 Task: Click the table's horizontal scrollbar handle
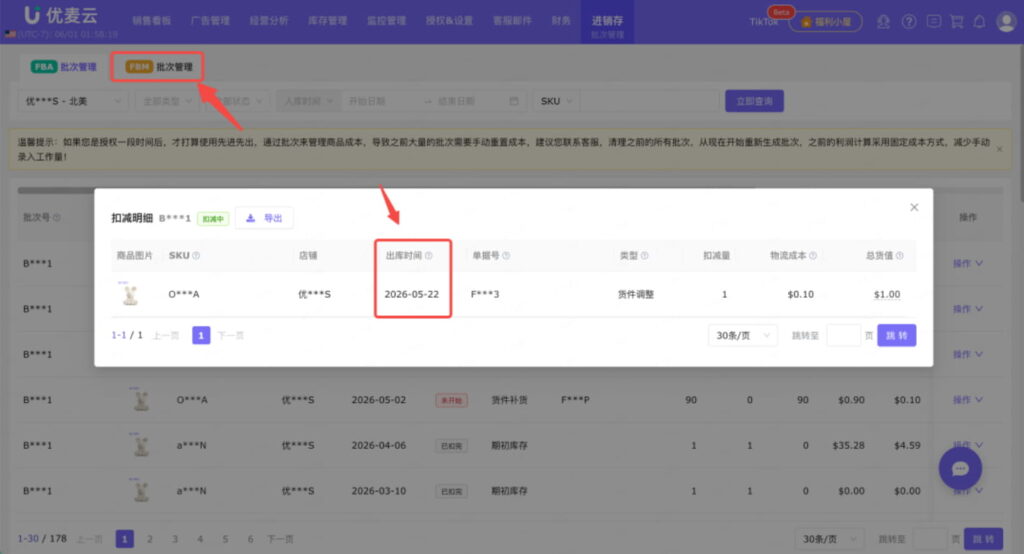(56, 190)
